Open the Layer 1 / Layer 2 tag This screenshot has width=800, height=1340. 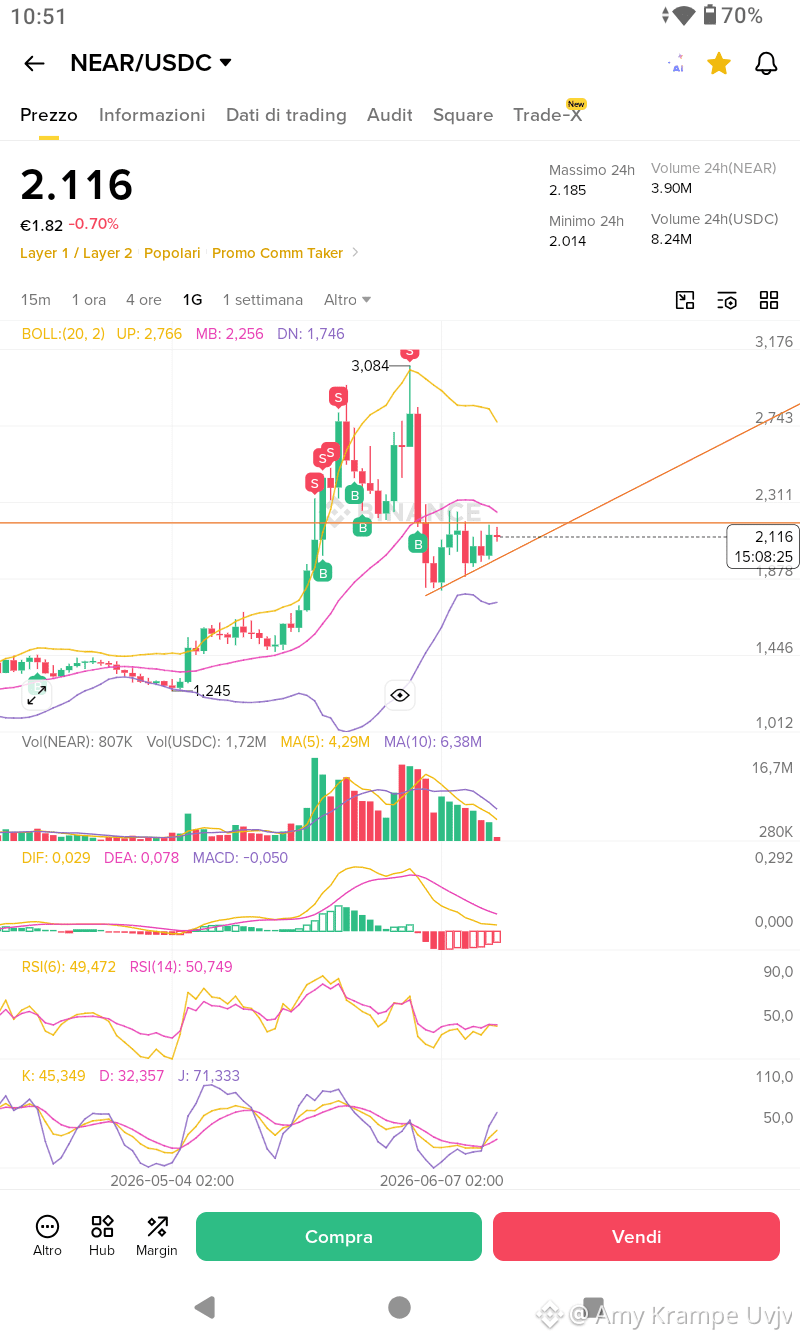[x=76, y=253]
